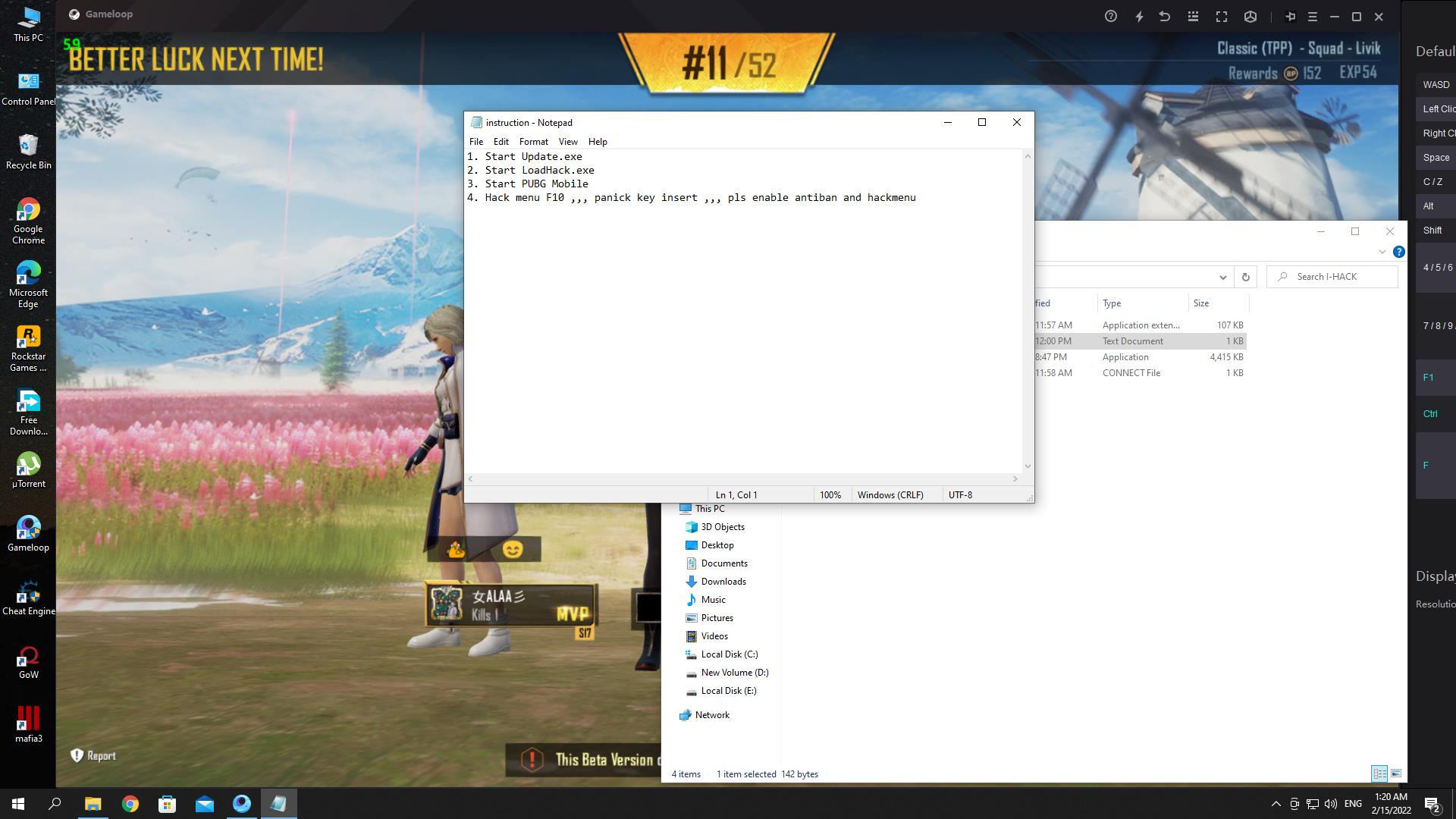Click Gameloop help question-mark icon

coord(1111,16)
